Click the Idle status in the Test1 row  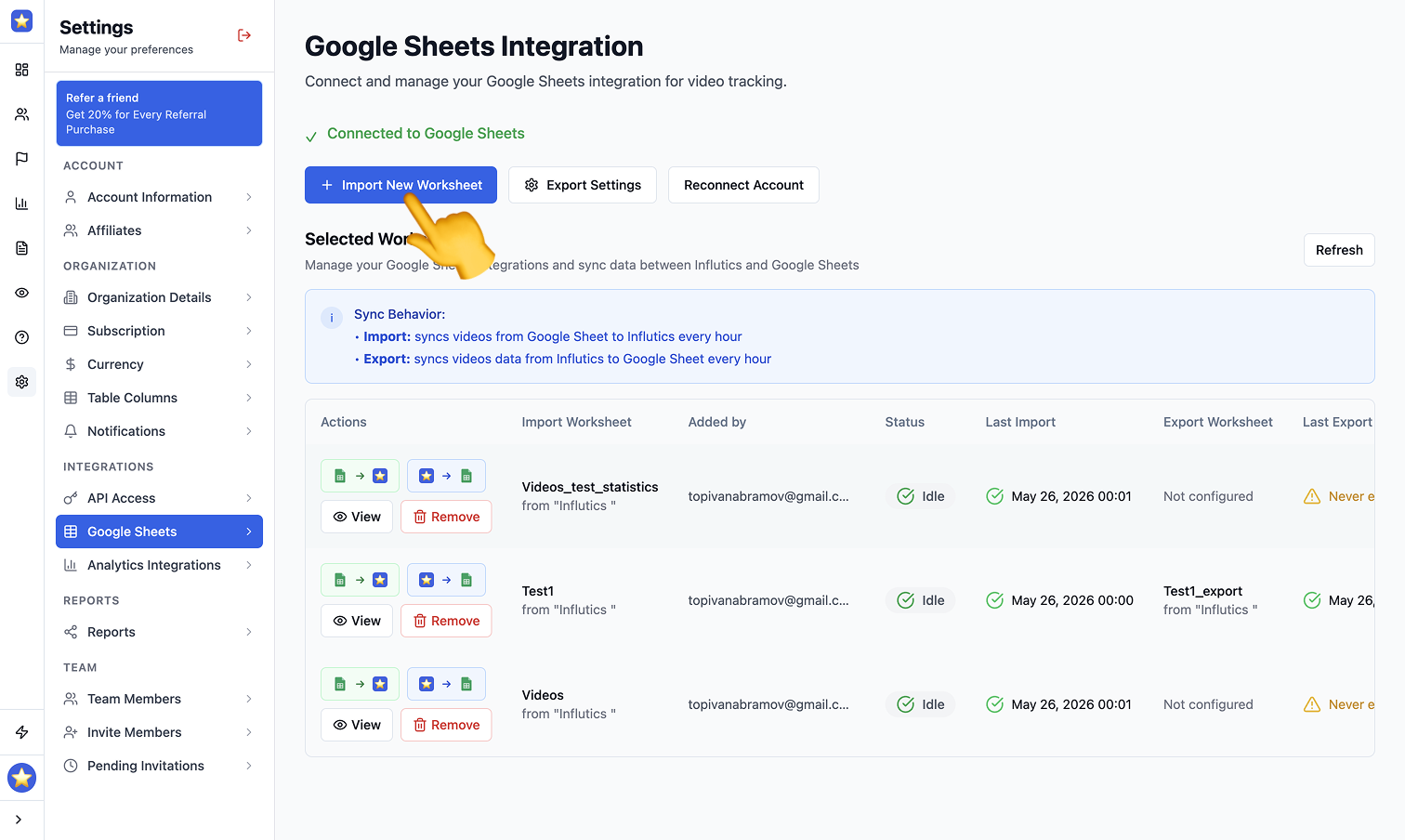click(x=920, y=600)
